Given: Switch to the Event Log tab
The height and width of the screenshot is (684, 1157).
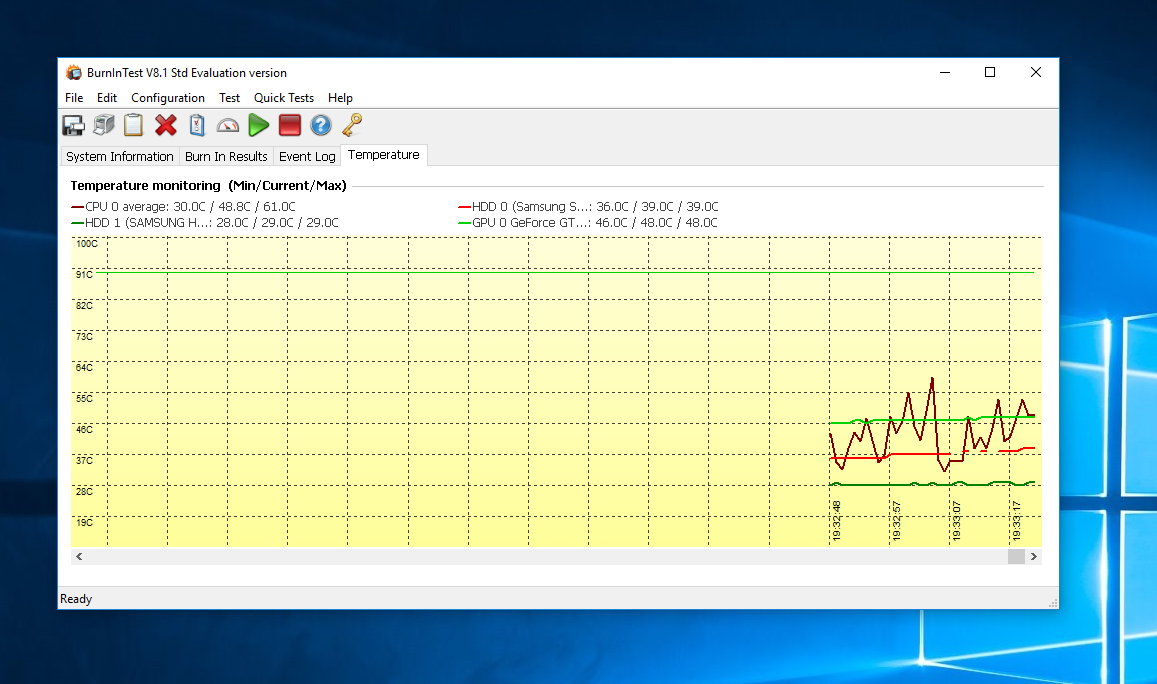Looking at the screenshot, I should click(x=307, y=156).
